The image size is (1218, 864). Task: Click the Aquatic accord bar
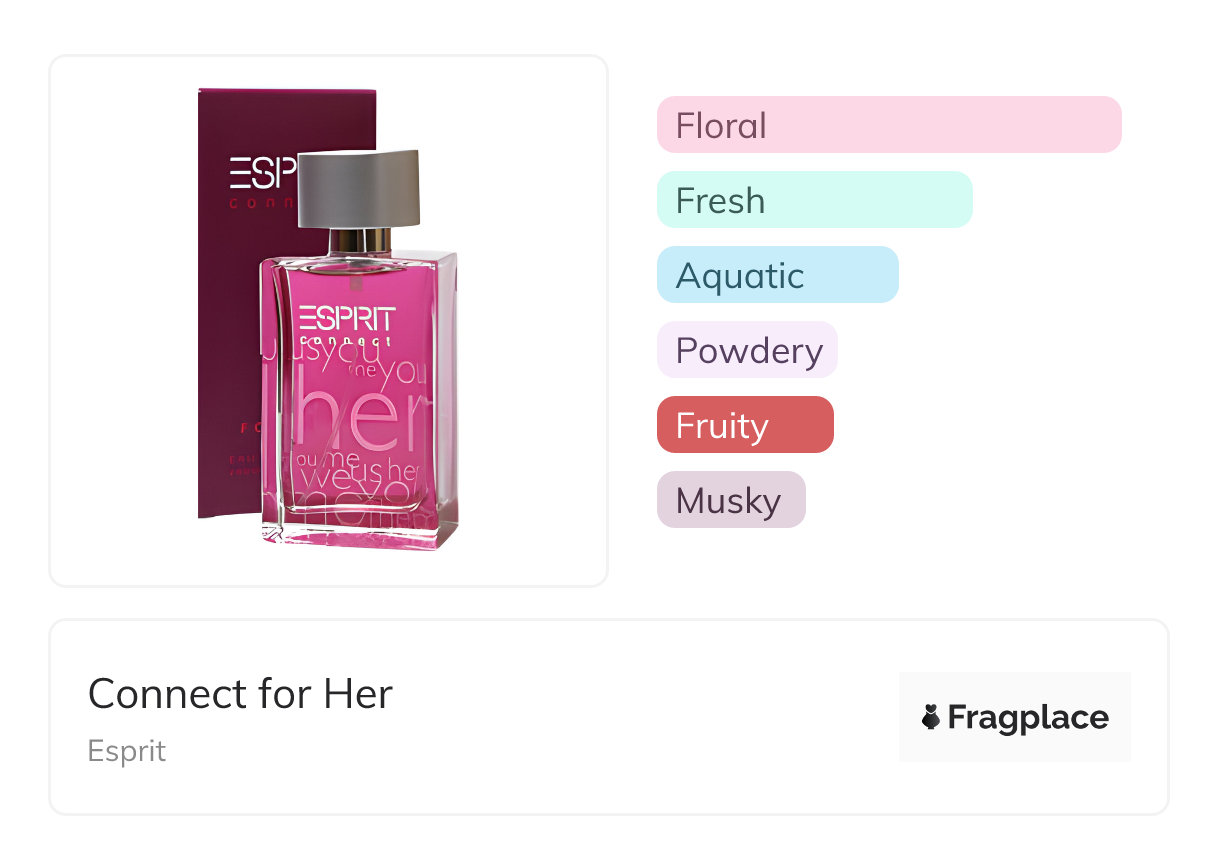click(x=777, y=275)
